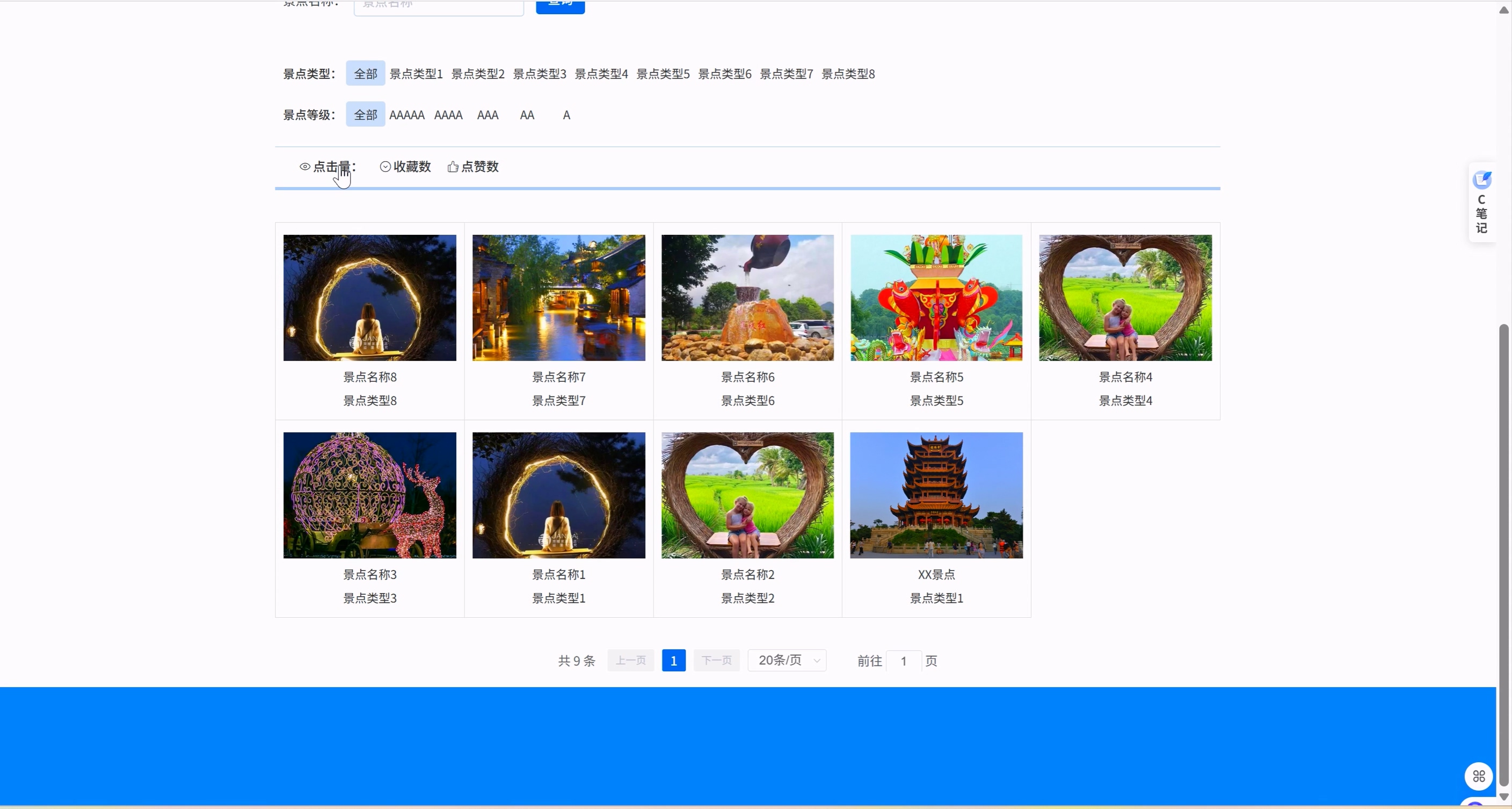This screenshot has height=809, width=1512.
Task: Click the scrollbar down arrow
Action: (x=1504, y=796)
